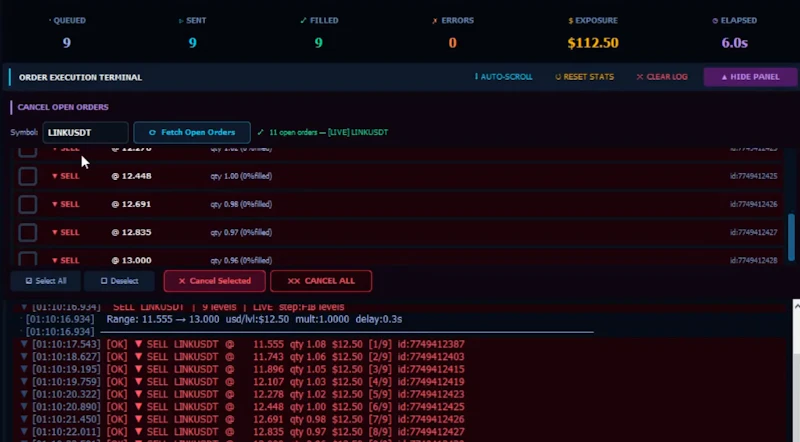The image size is (800, 442).
Task: Click the X icon beside CLEAR LOG
Action: tap(640, 77)
